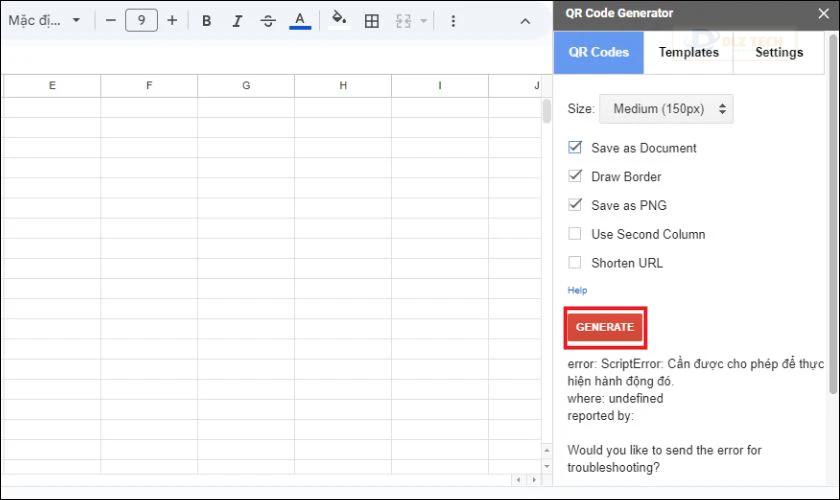
Task: Click the red GENERATE button
Action: [x=605, y=327]
